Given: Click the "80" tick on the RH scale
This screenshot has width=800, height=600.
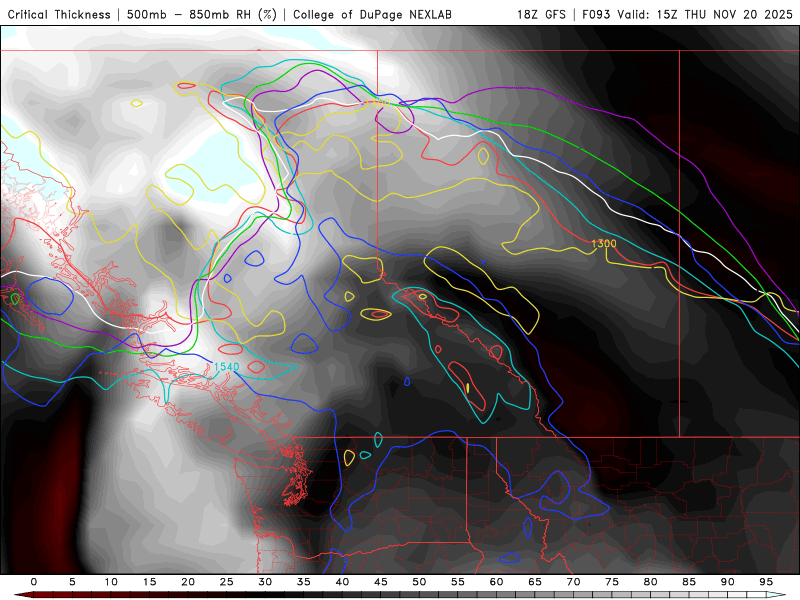Looking at the screenshot, I should click(x=651, y=582).
